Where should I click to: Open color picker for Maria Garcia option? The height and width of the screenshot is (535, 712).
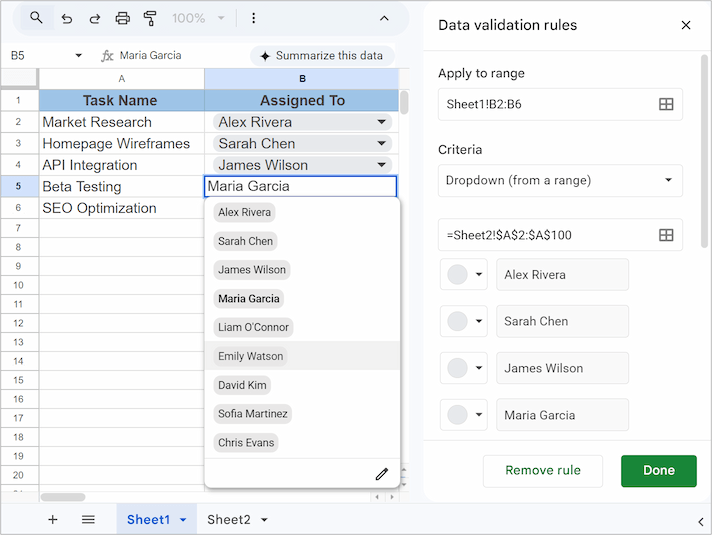click(x=464, y=415)
